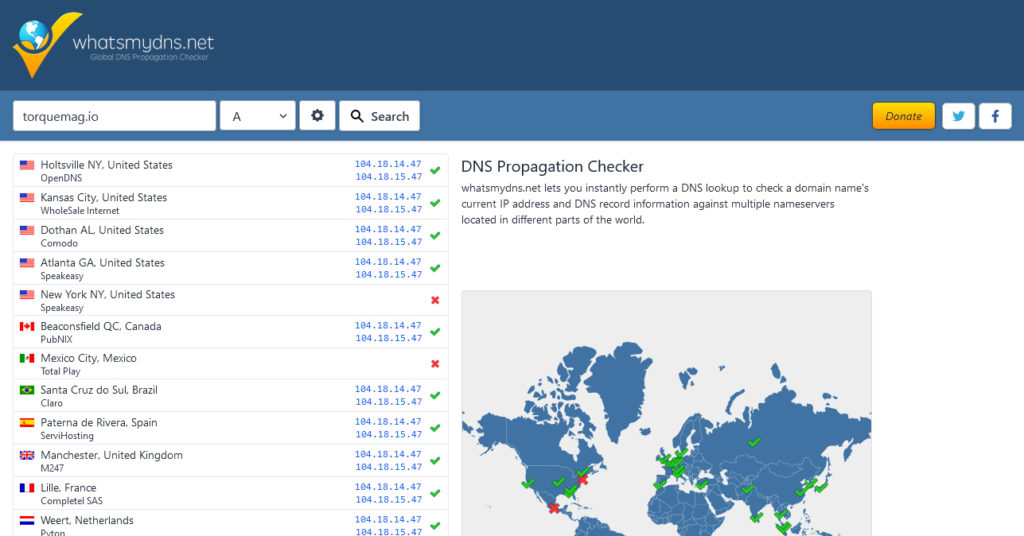The height and width of the screenshot is (536, 1024).
Task: Click the red X marker over Mexico on map
Action: click(554, 509)
